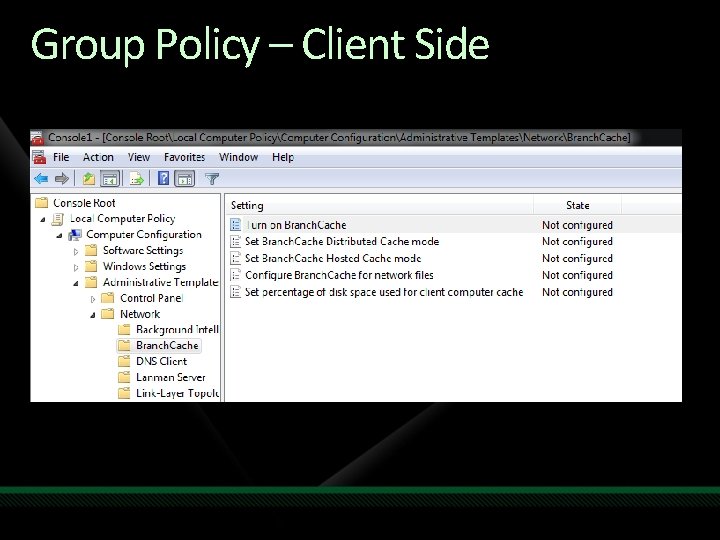
Task: Collapse the Local Computer Policy node
Action: pyautogui.click(x=43, y=219)
